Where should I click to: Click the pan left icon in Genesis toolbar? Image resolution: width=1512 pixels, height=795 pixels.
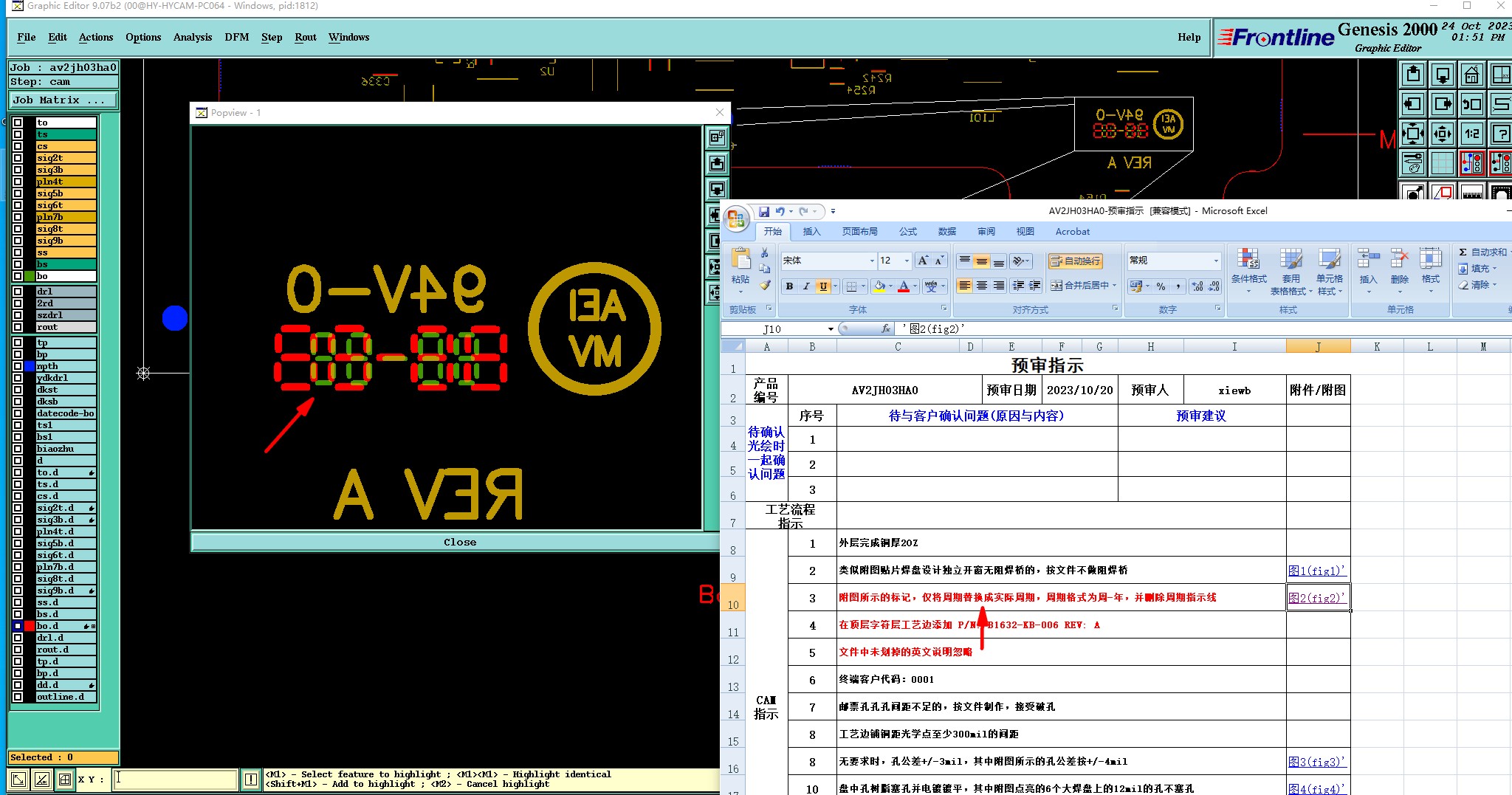1413,104
